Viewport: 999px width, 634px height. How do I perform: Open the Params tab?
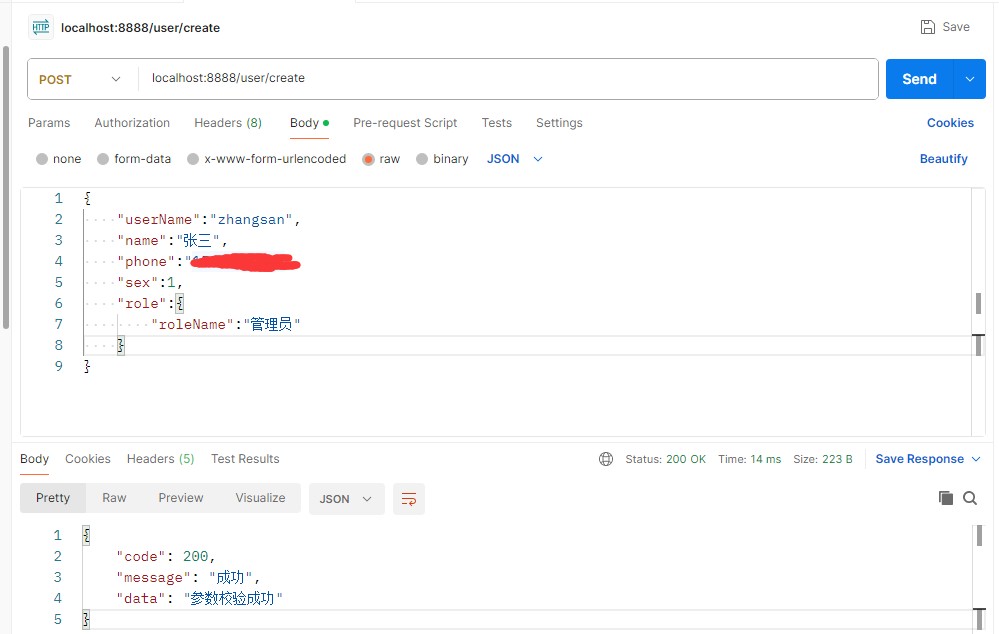pyautogui.click(x=49, y=122)
